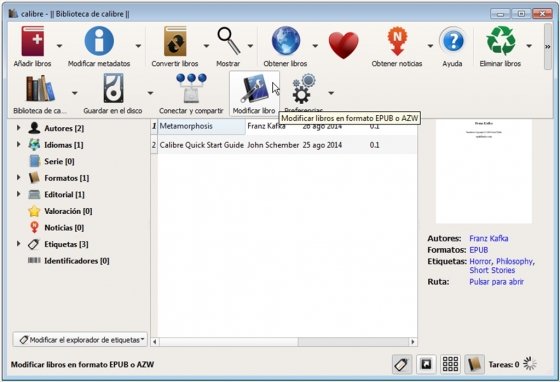This screenshot has width=560, height=382.
Task: Select Serie [0] in tag browser
Action: (59, 161)
